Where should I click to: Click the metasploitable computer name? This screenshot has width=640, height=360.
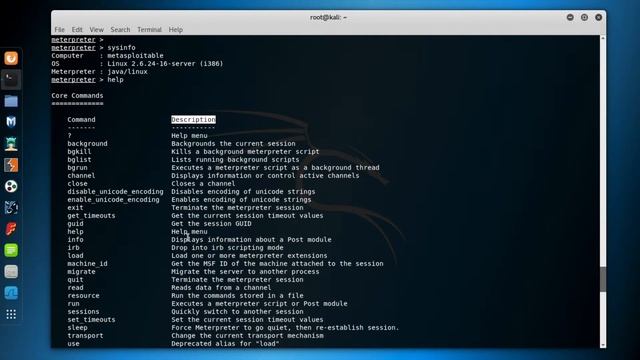[x=135, y=56]
